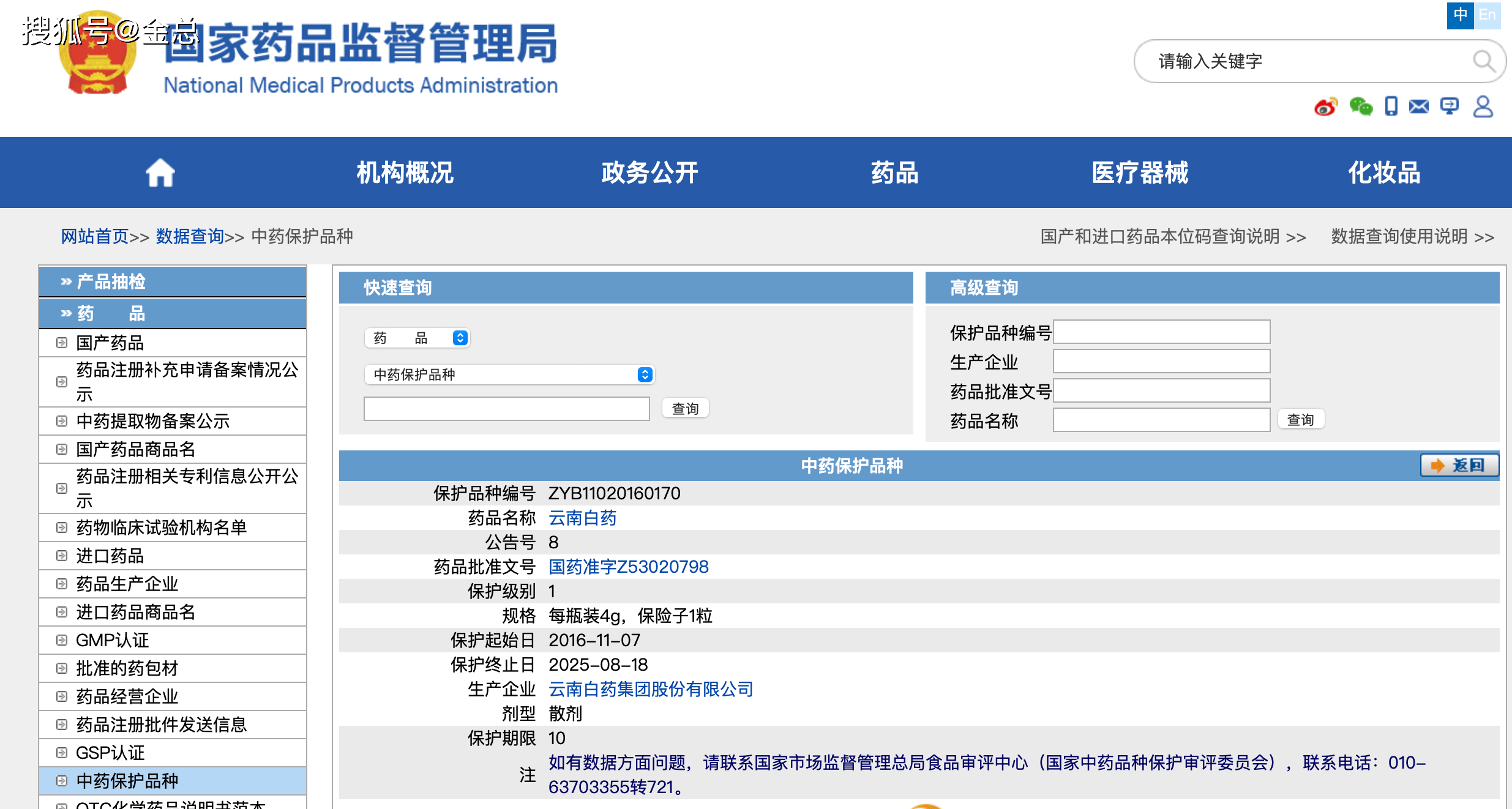Open 数据查询使用说明 link
This screenshot has height=809, width=1512.
1413,236
